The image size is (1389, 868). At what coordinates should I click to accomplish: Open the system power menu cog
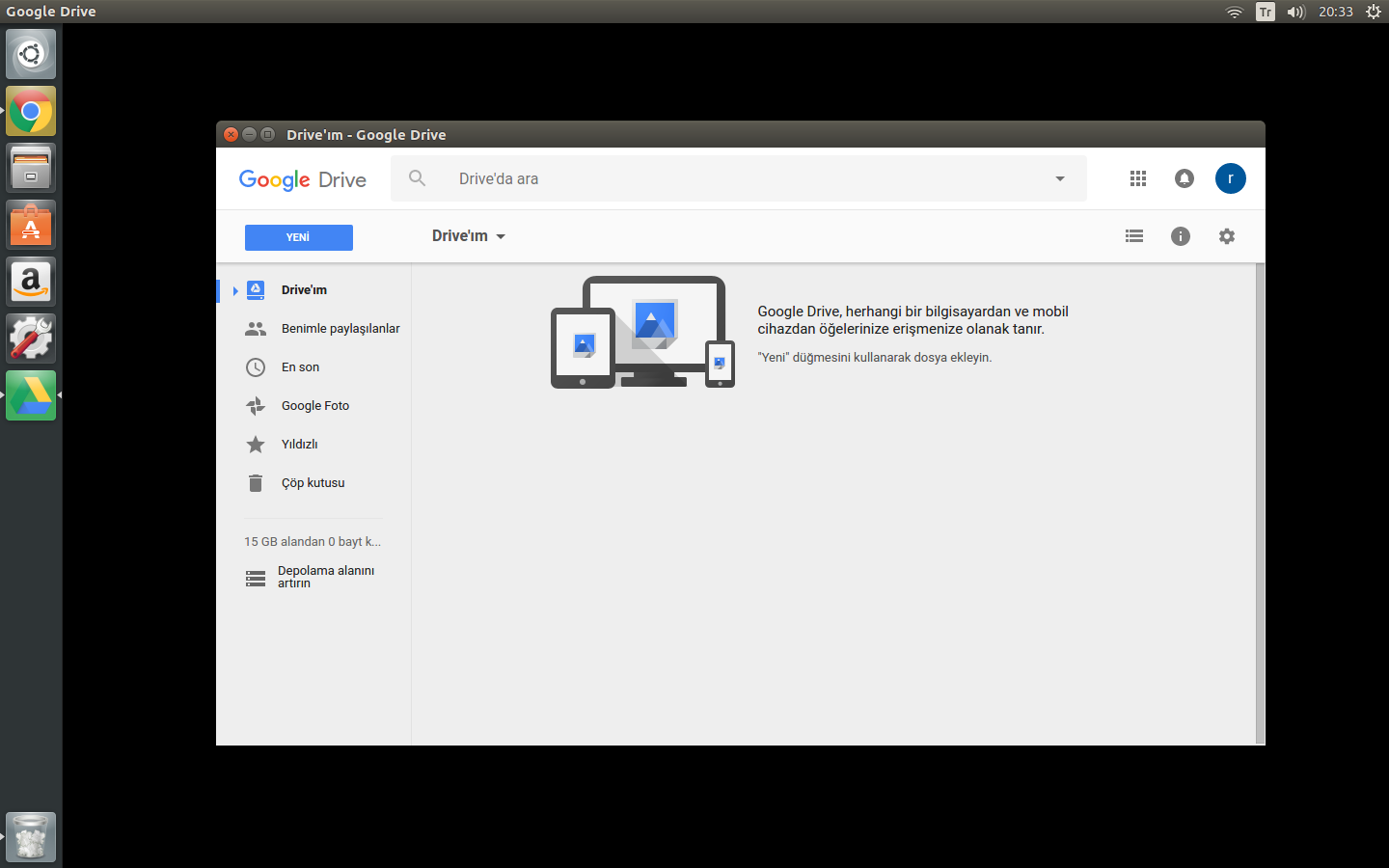(x=1374, y=12)
